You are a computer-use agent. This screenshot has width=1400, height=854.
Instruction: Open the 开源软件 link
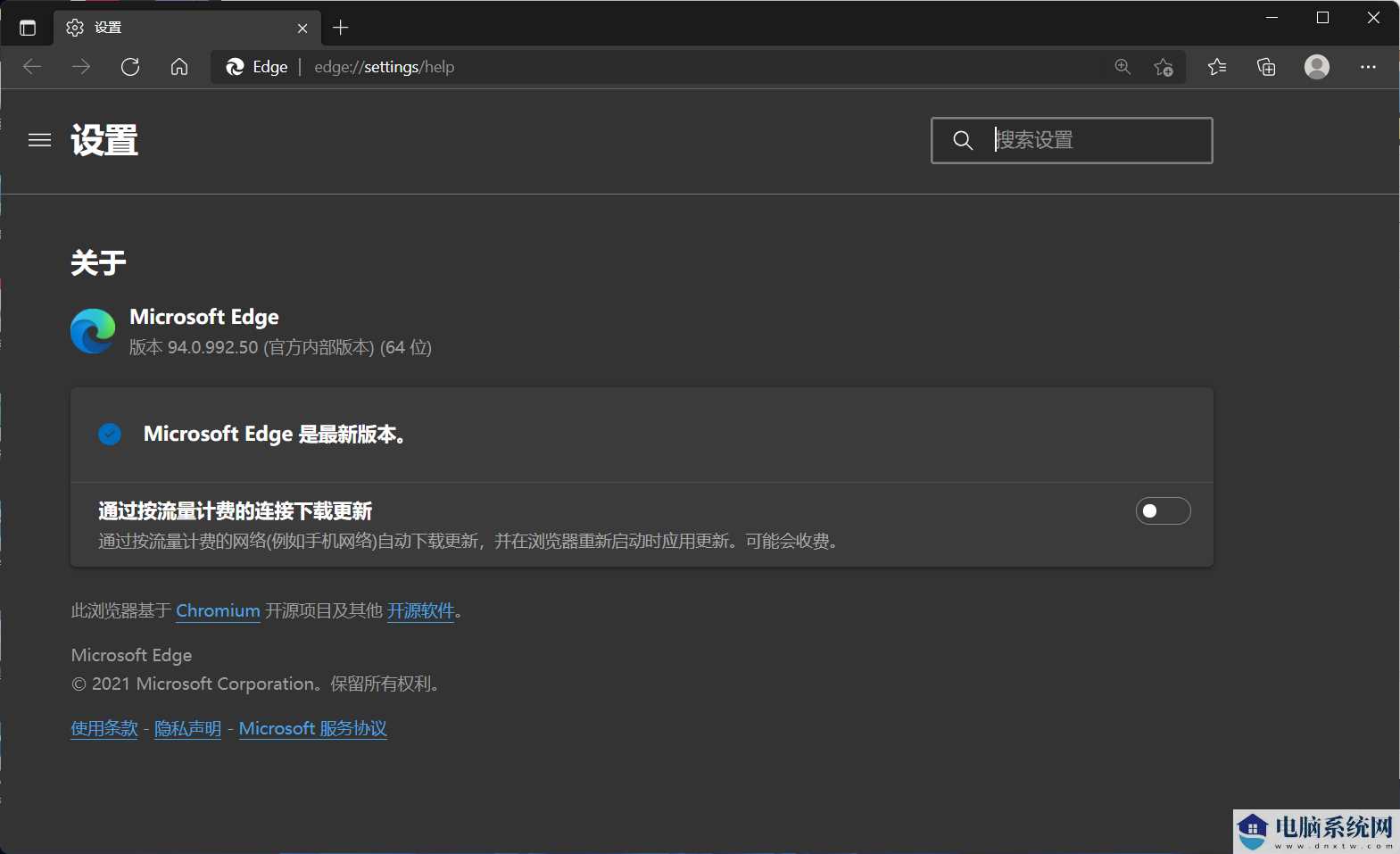coord(420,610)
